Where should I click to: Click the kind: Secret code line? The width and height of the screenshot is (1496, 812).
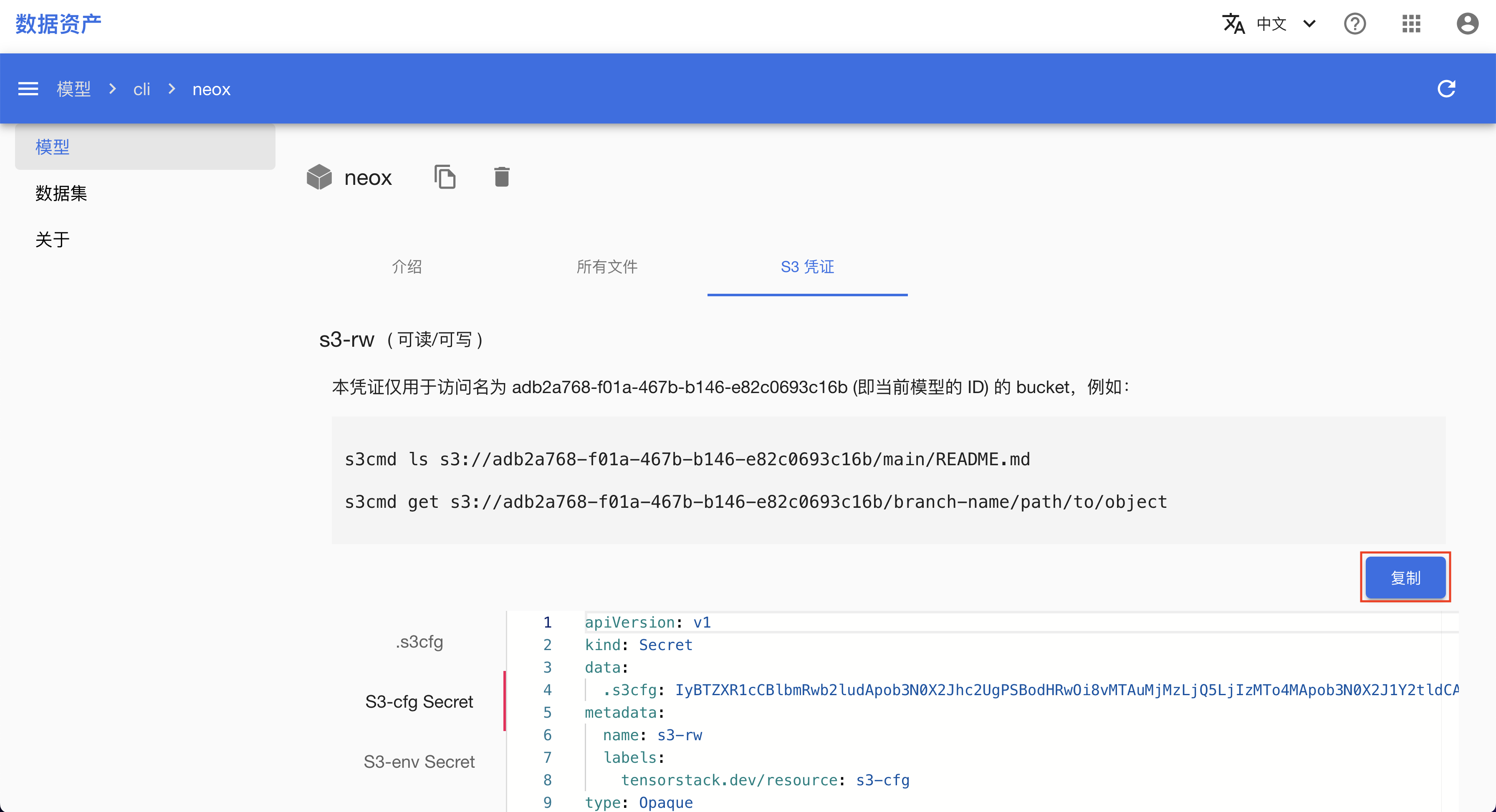(638, 645)
